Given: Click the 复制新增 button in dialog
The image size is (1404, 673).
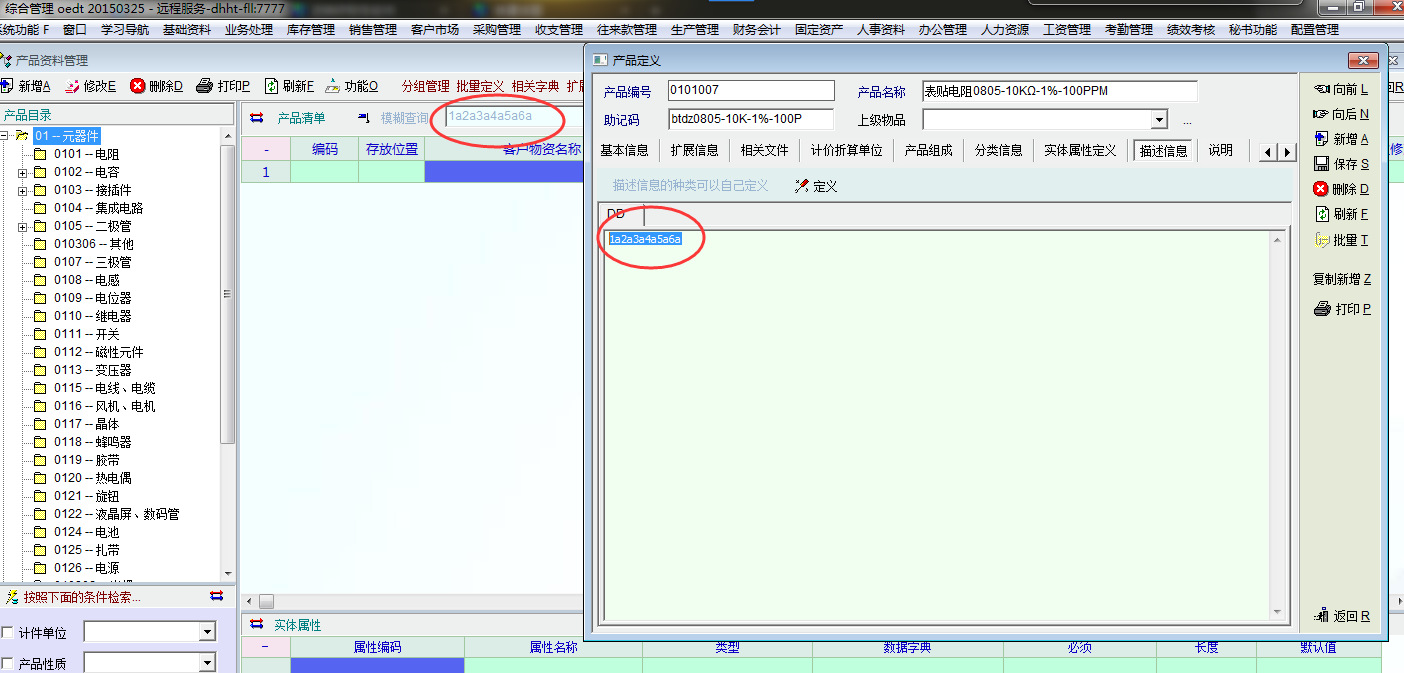Looking at the screenshot, I should click(x=1341, y=279).
